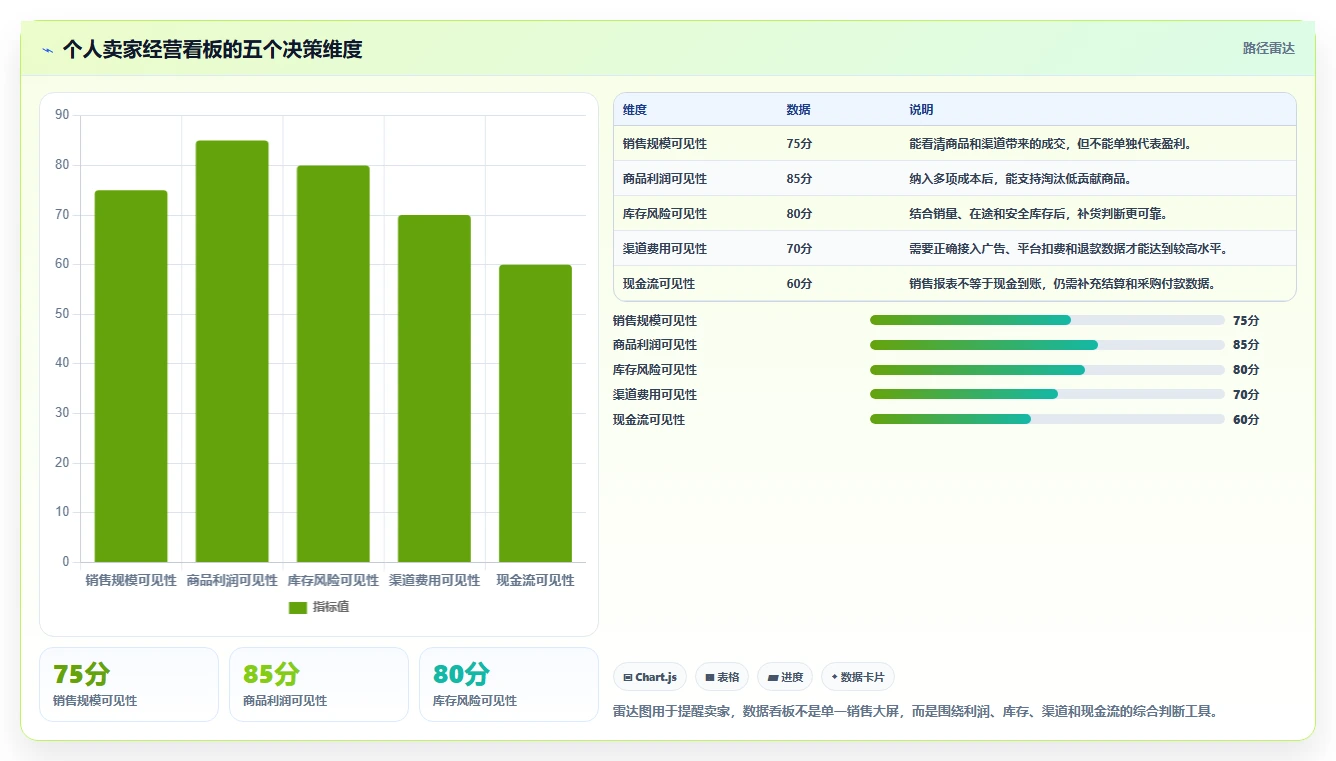Image resolution: width=1336 pixels, height=761 pixels.
Task: Click the description starting 结合销量、在途和安全库存后
Action: point(1038,214)
